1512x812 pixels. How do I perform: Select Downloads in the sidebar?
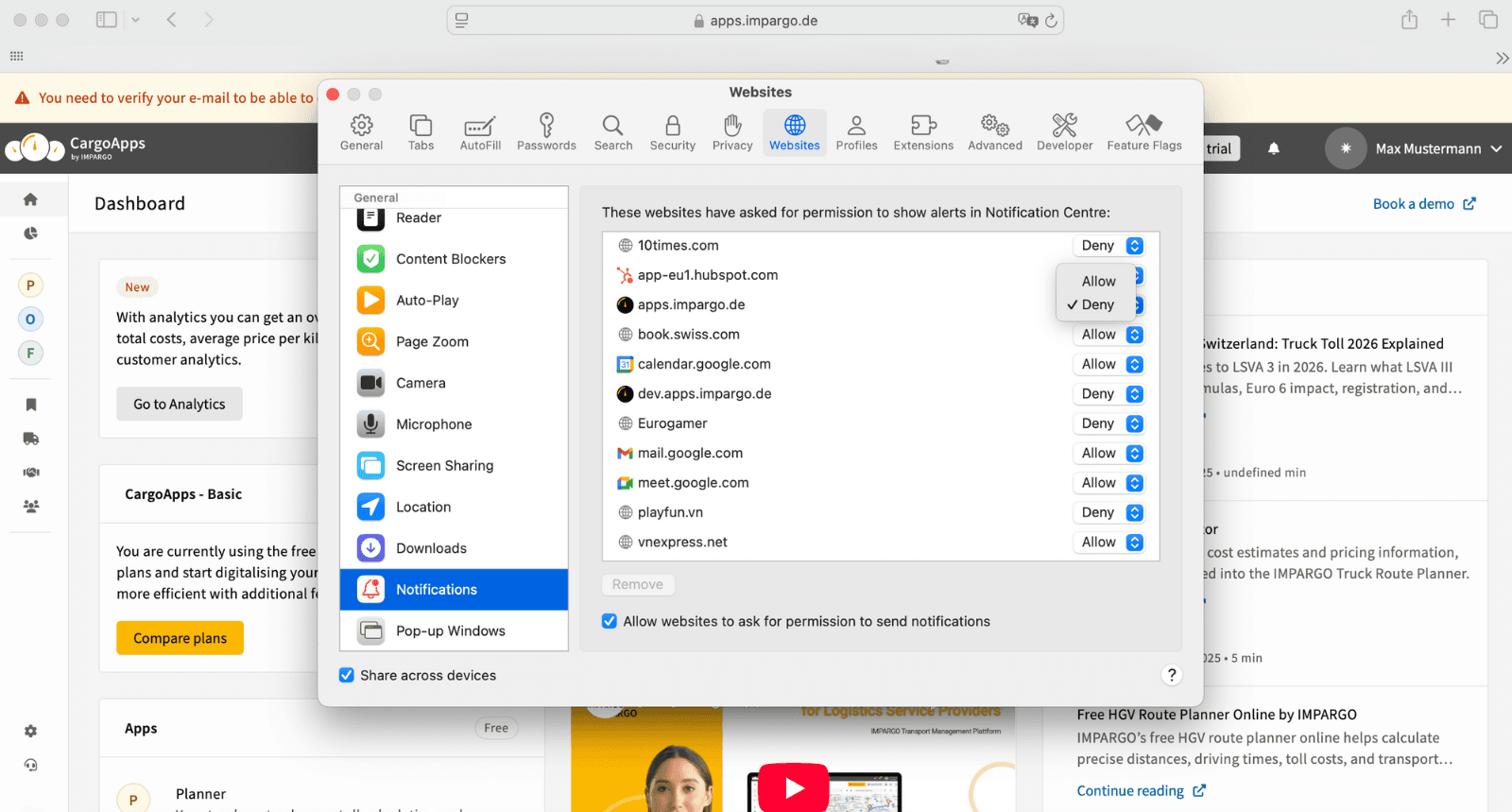pos(454,548)
